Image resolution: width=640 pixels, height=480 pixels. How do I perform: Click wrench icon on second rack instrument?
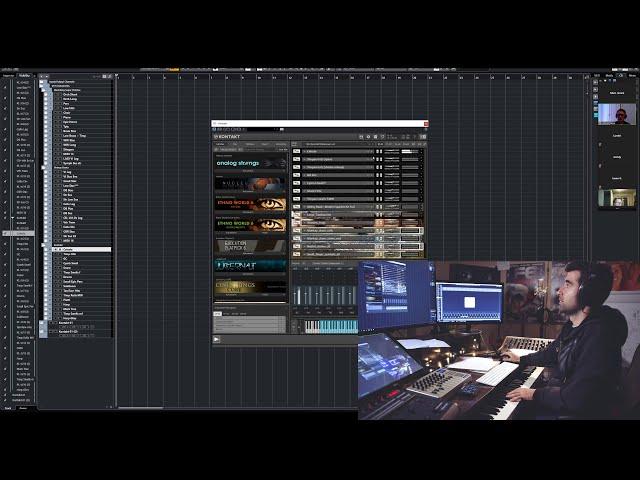[297, 159]
